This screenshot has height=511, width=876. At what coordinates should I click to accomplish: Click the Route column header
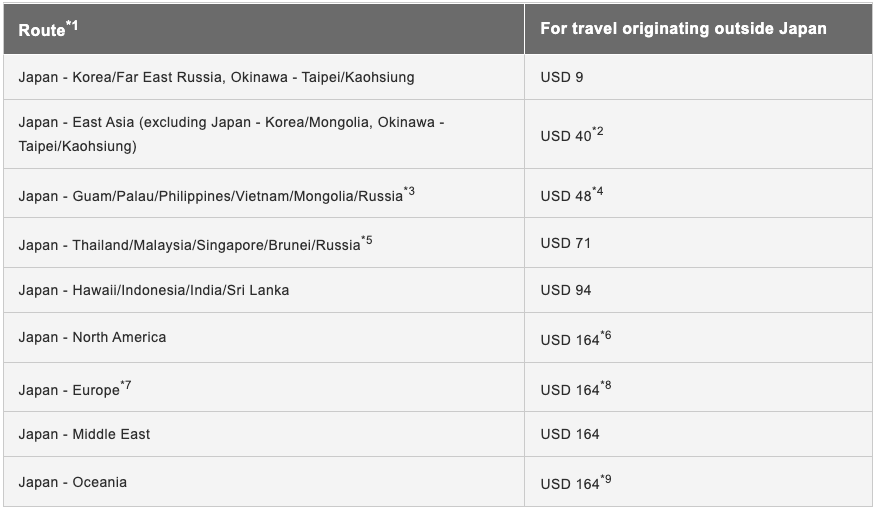tap(41, 30)
